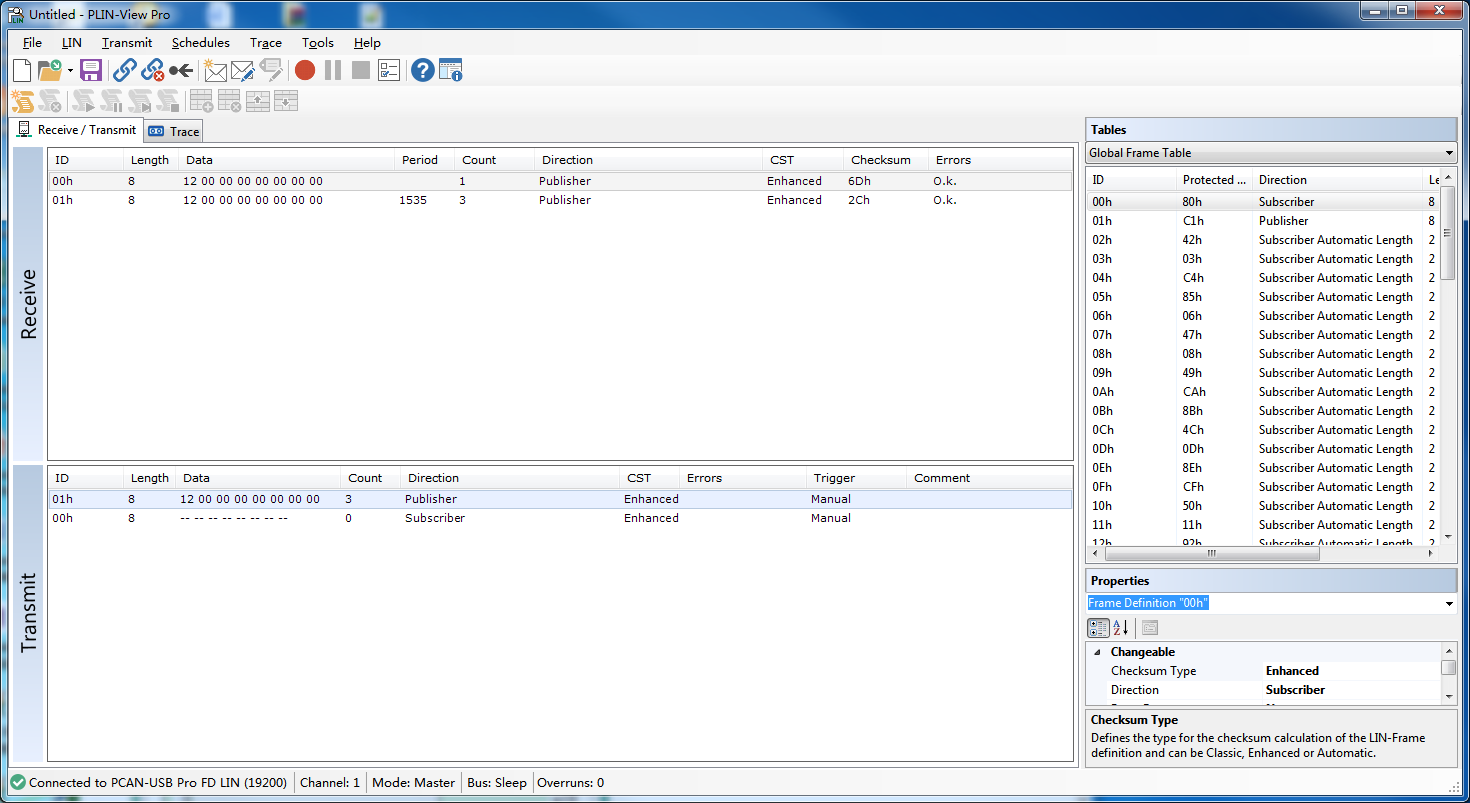The image size is (1470, 803).
Task: Click the Checksum column header in Receive
Action: (880, 160)
